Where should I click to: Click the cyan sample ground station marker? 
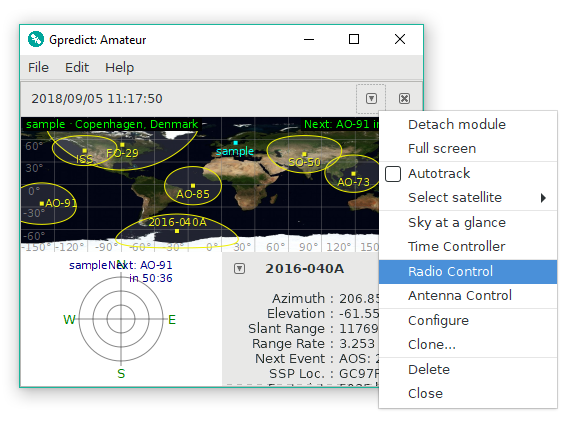pos(235,143)
